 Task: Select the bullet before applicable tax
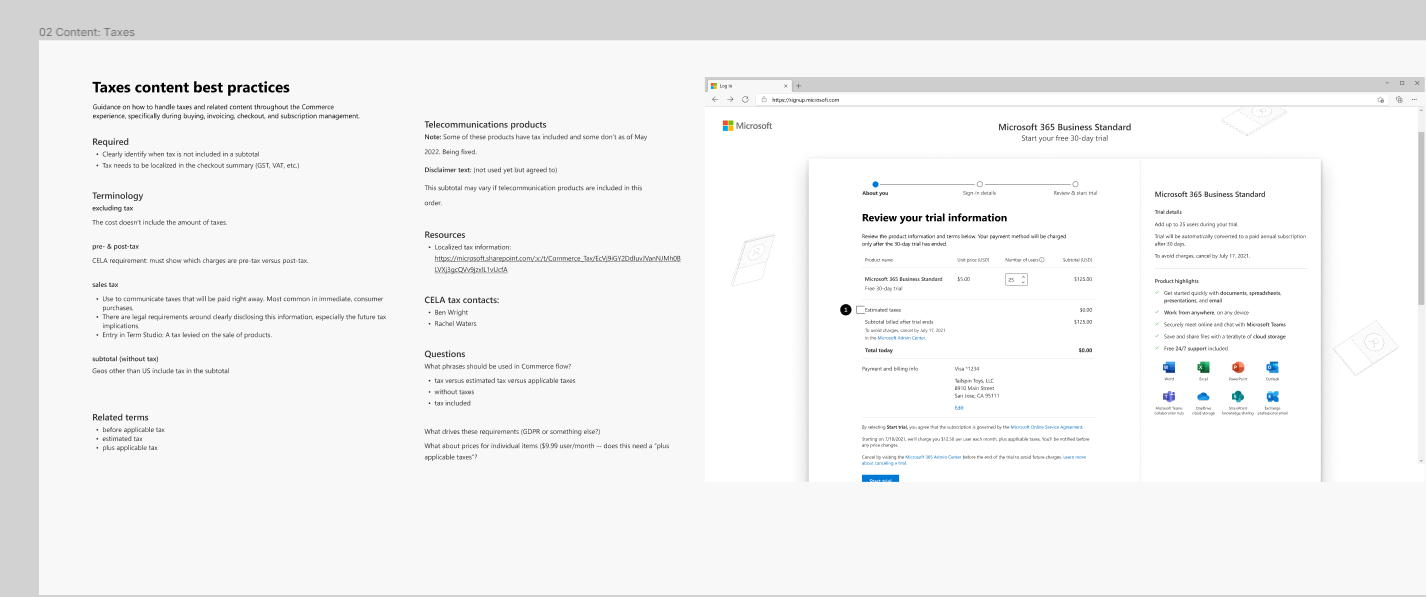tap(134, 429)
